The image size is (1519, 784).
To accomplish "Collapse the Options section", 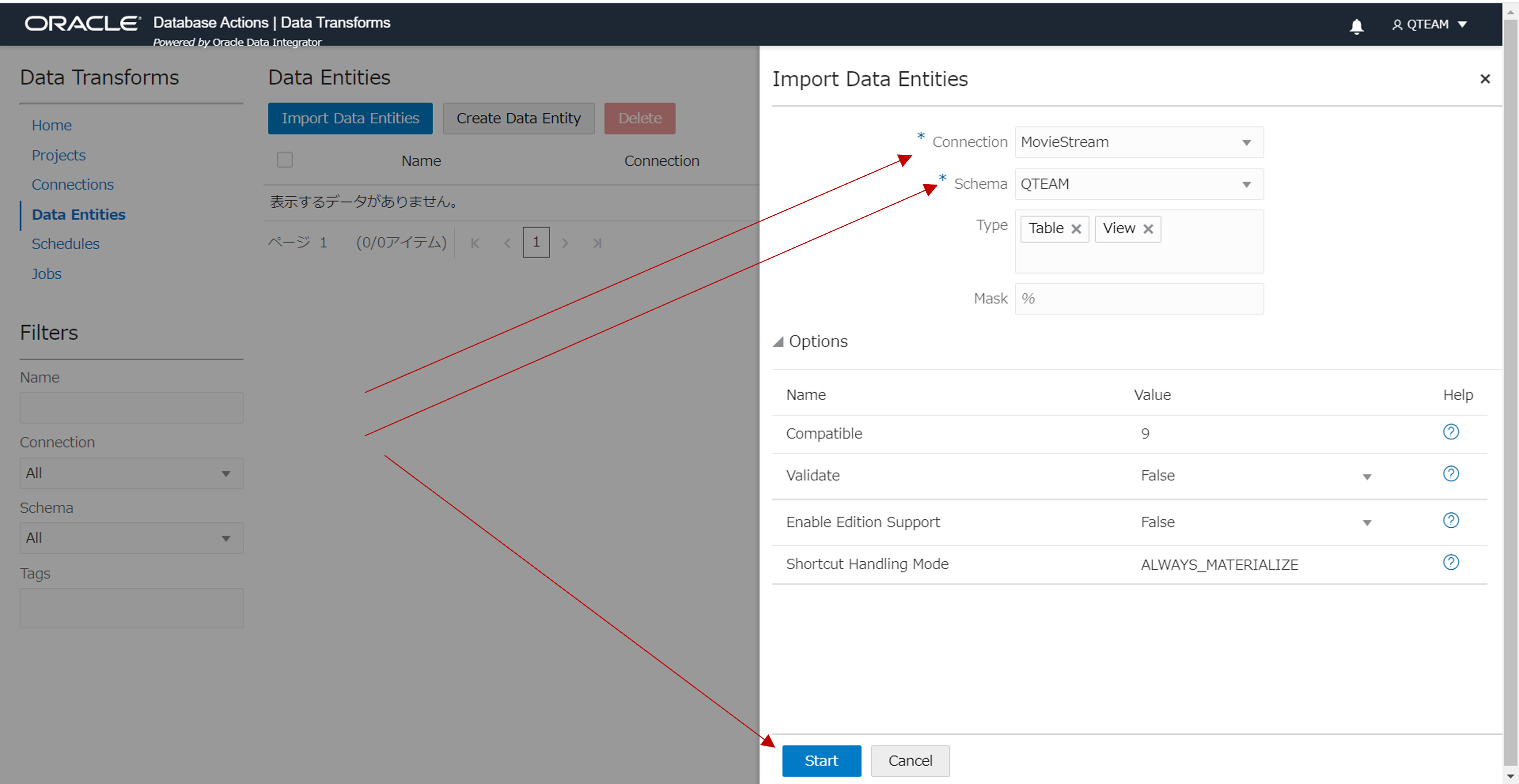I will pos(778,342).
